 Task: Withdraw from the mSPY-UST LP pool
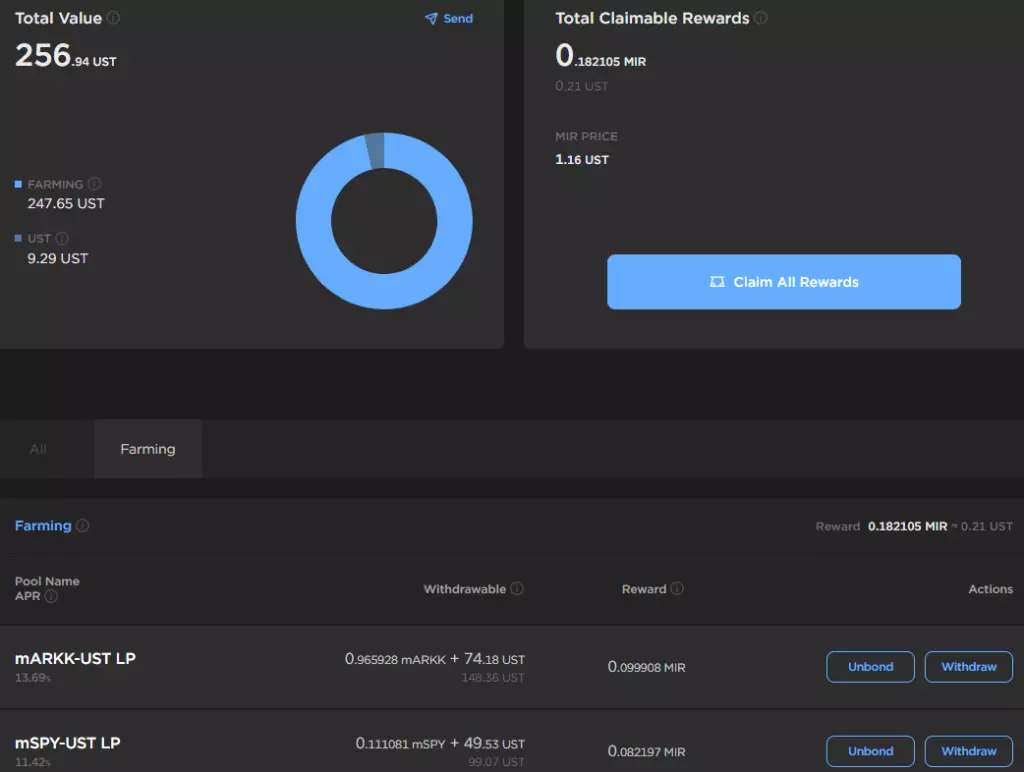coord(968,751)
